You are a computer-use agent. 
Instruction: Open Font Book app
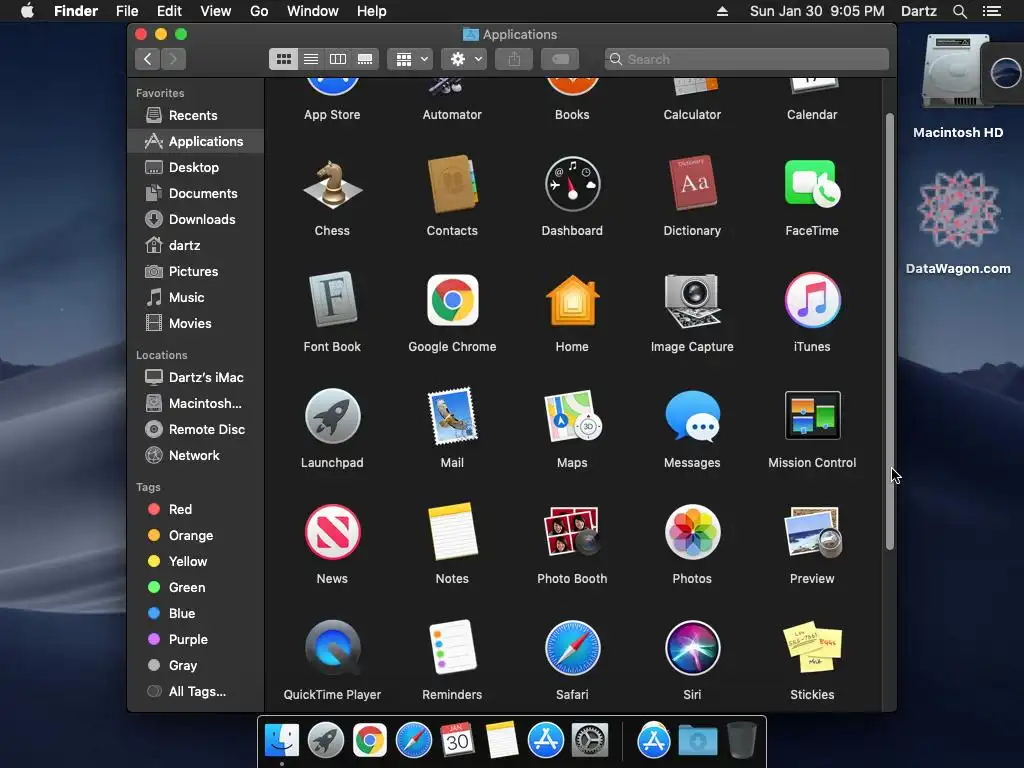click(x=332, y=300)
